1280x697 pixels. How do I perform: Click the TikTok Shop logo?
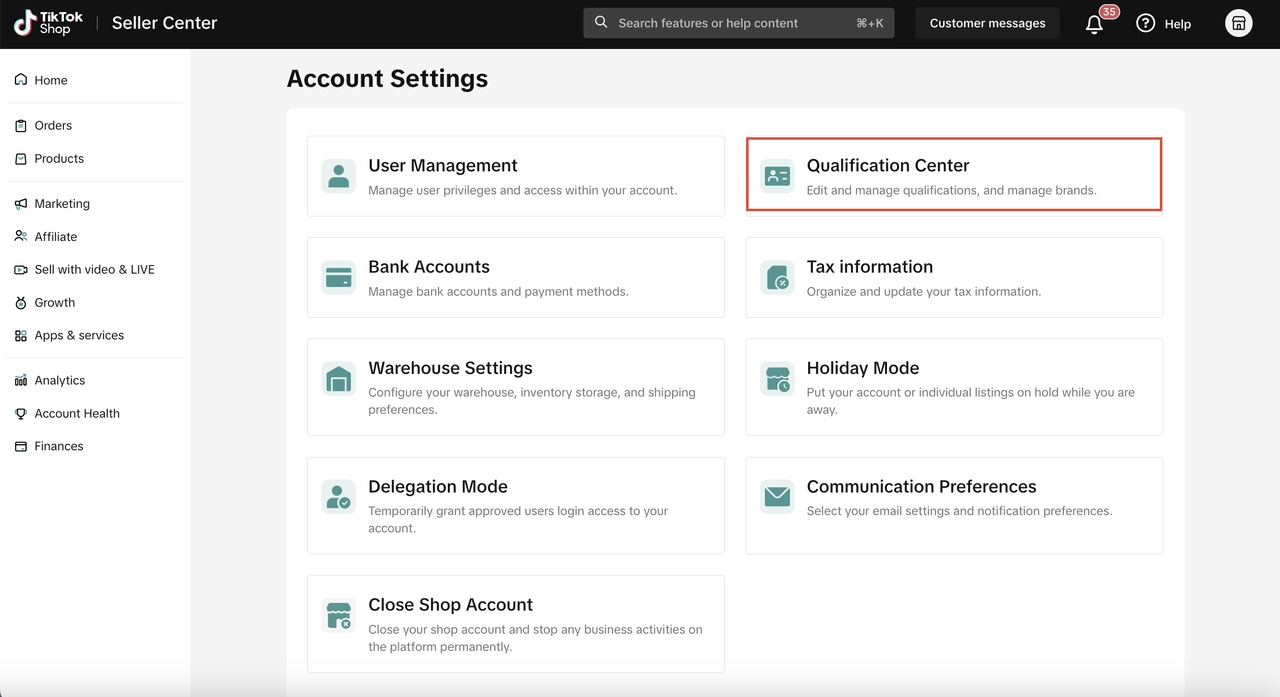pyautogui.click(x=48, y=23)
